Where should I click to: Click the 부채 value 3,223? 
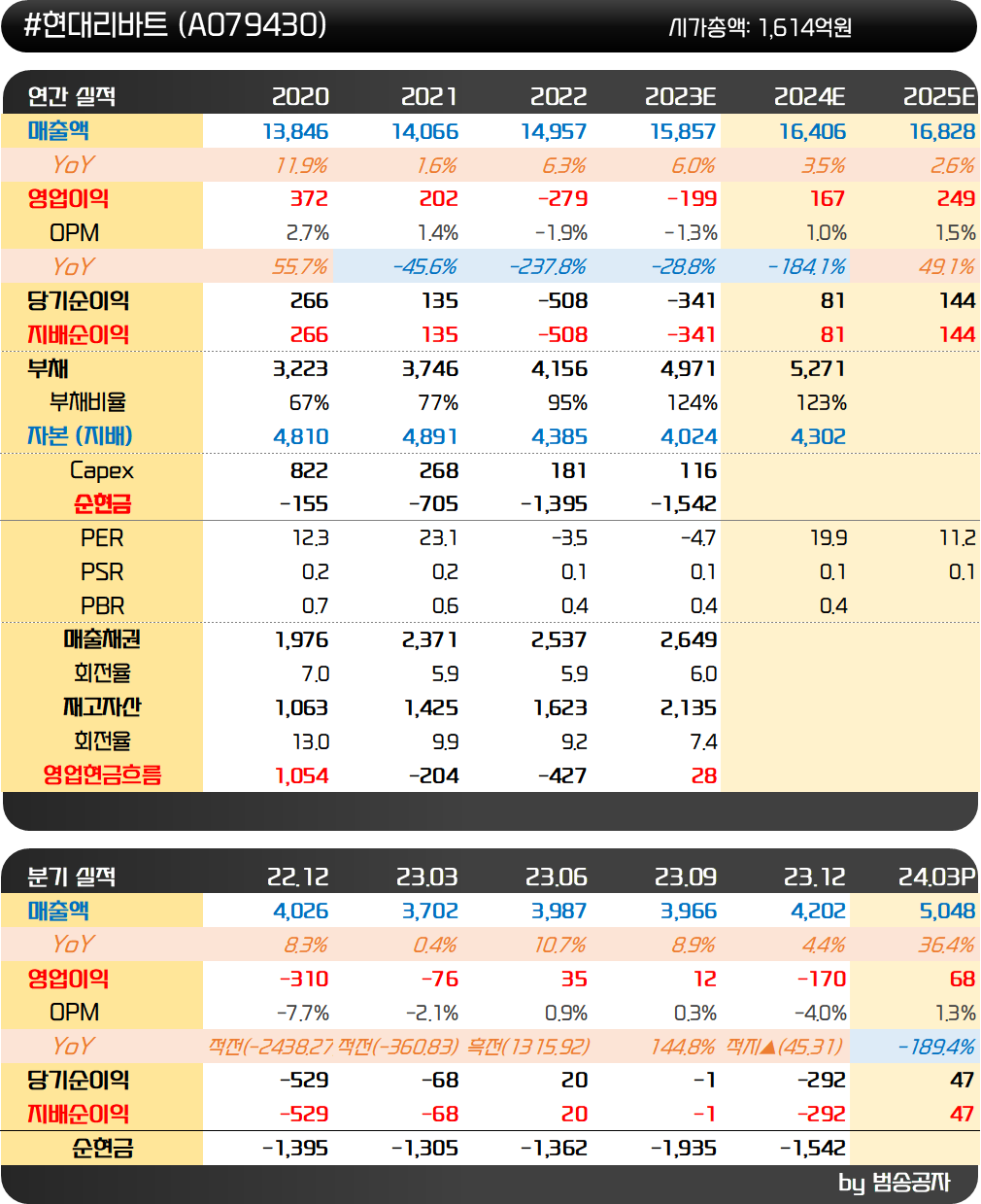[x=300, y=368]
